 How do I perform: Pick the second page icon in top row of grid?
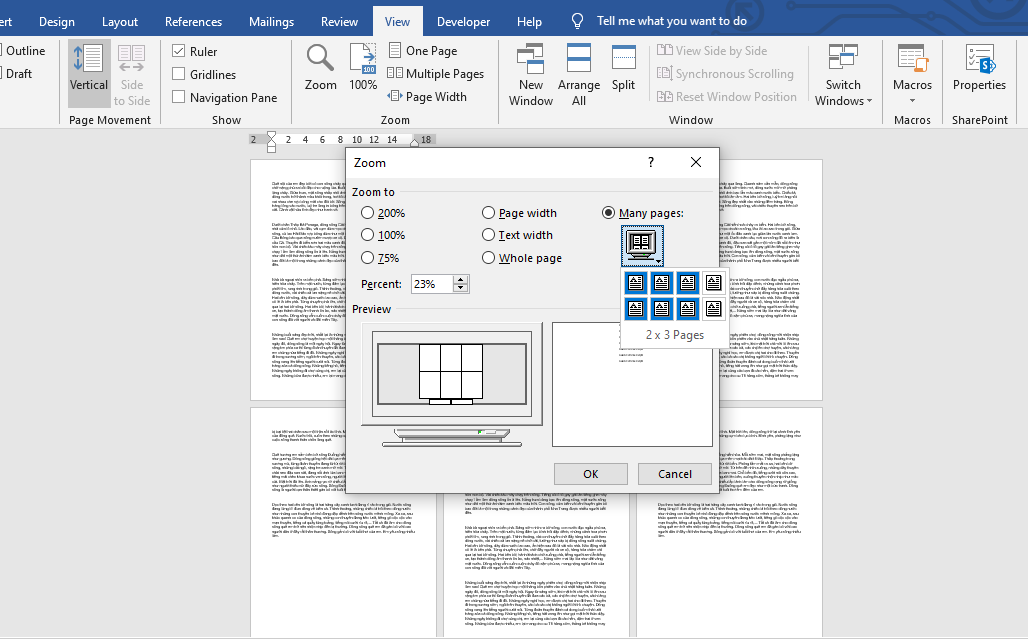pyautogui.click(x=662, y=282)
